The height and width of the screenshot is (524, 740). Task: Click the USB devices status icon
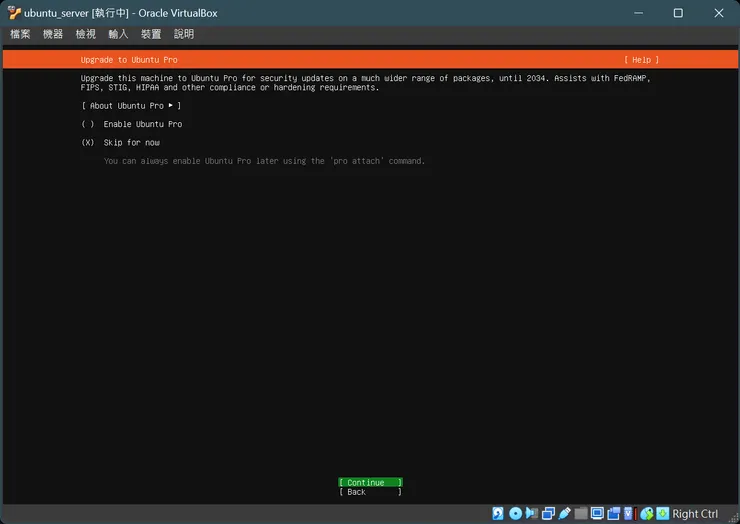click(564, 514)
